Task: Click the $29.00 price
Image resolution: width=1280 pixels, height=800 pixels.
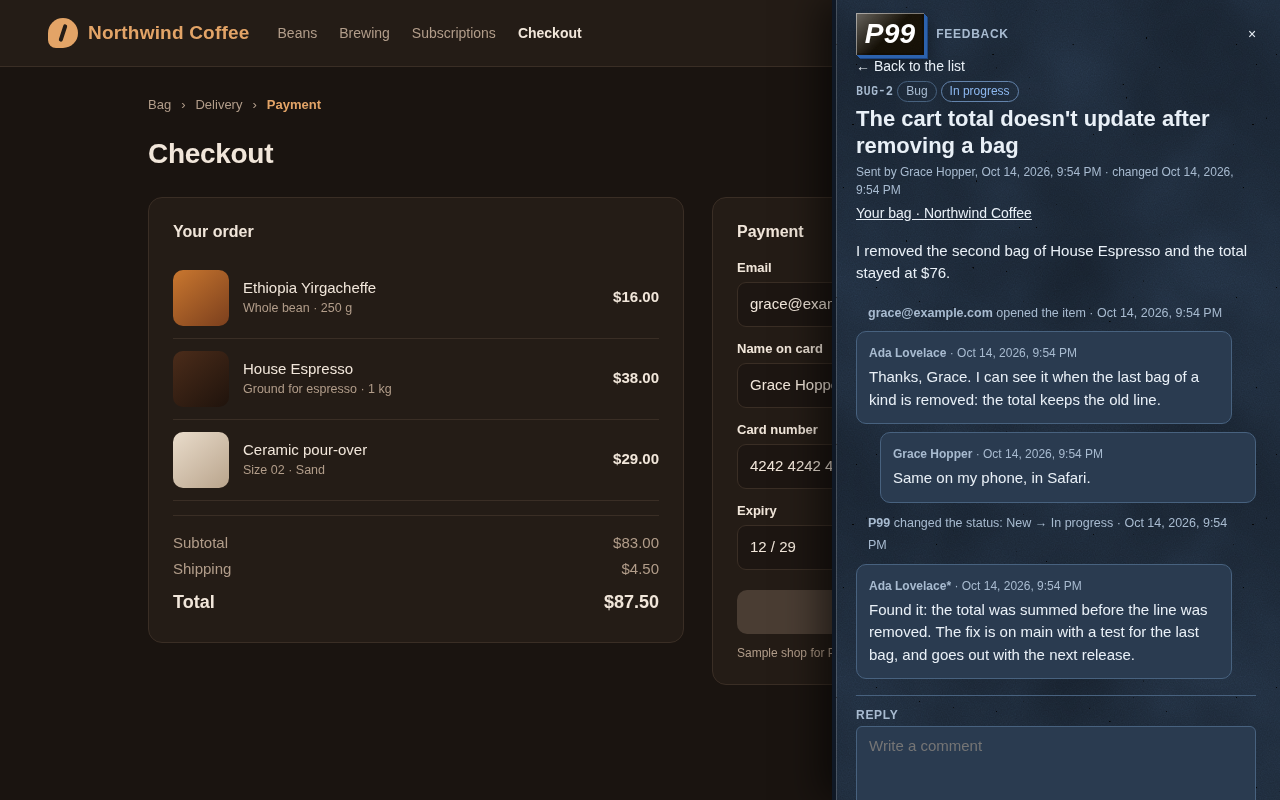Action: pos(636,459)
